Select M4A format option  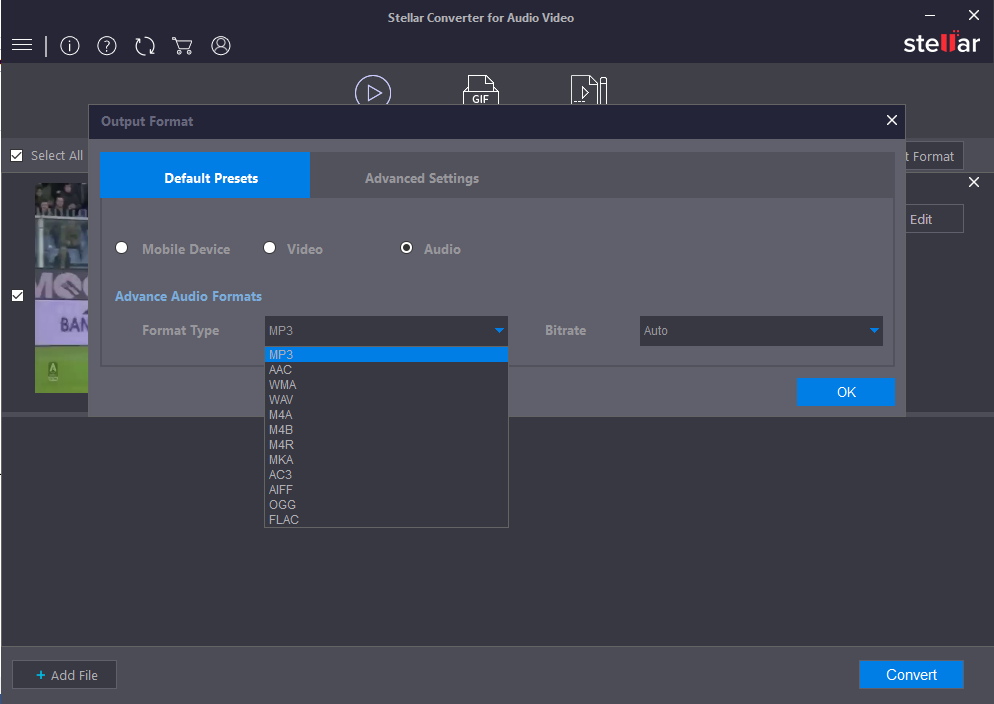(x=386, y=415)
